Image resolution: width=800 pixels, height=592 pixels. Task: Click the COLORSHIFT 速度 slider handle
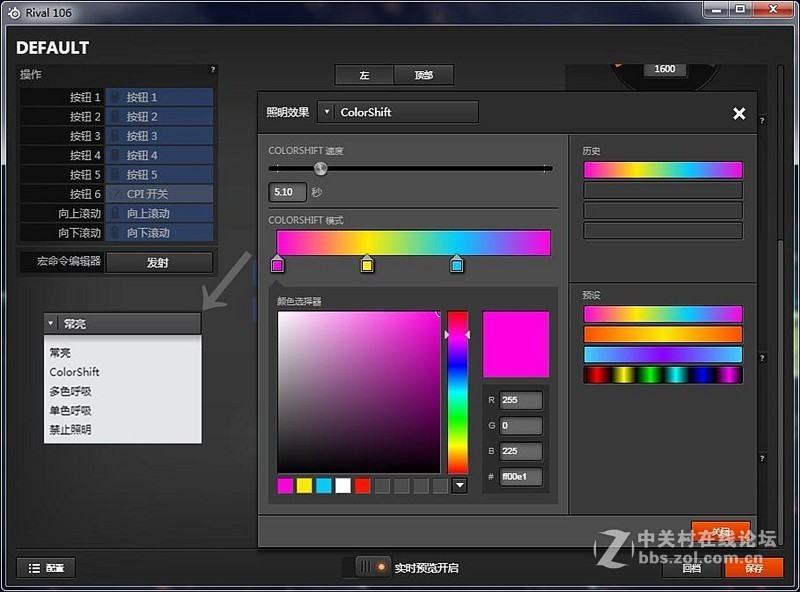pyautogui.click(x=321, y=169)
